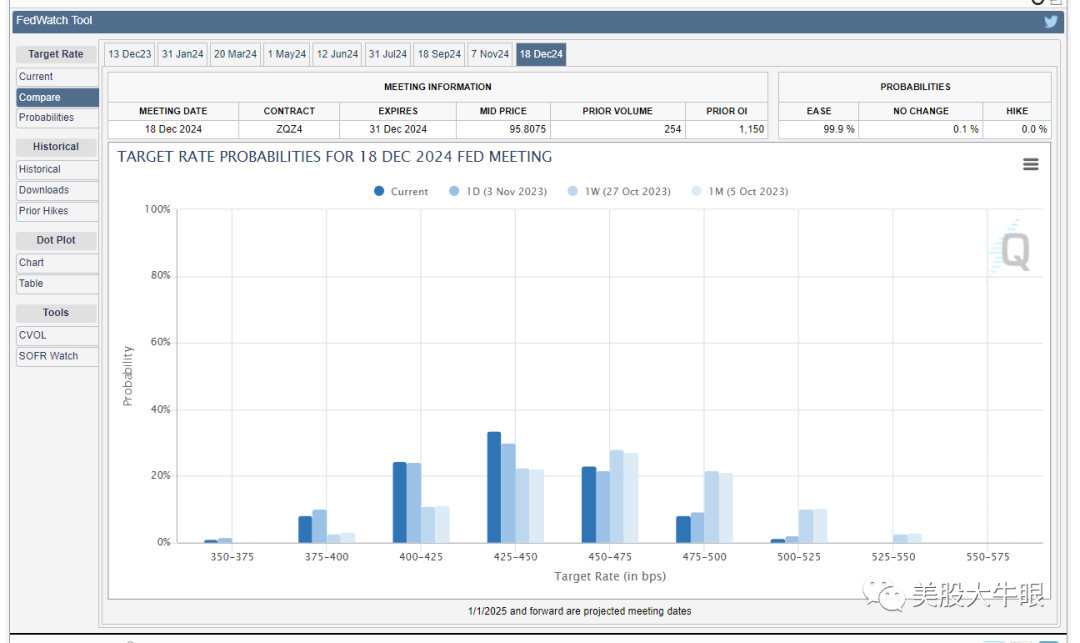Click the Twitter bird icon
The height and width of the screenshot is (643, 1080).
1050,21
